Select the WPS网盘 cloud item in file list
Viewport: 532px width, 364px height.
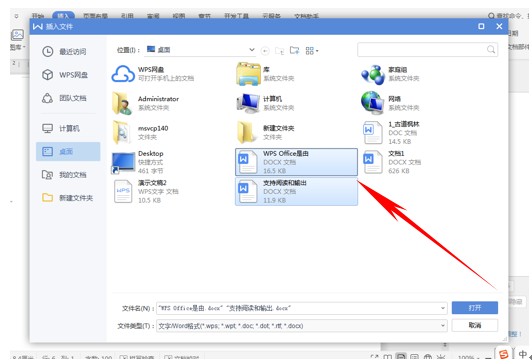153,74
